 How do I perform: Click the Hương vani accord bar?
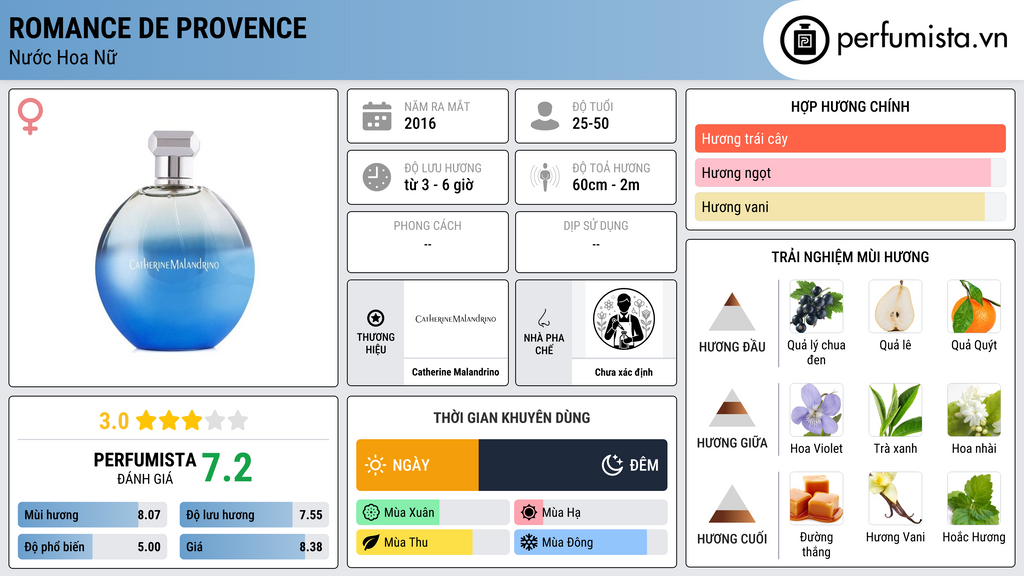(x=850, y=206)
